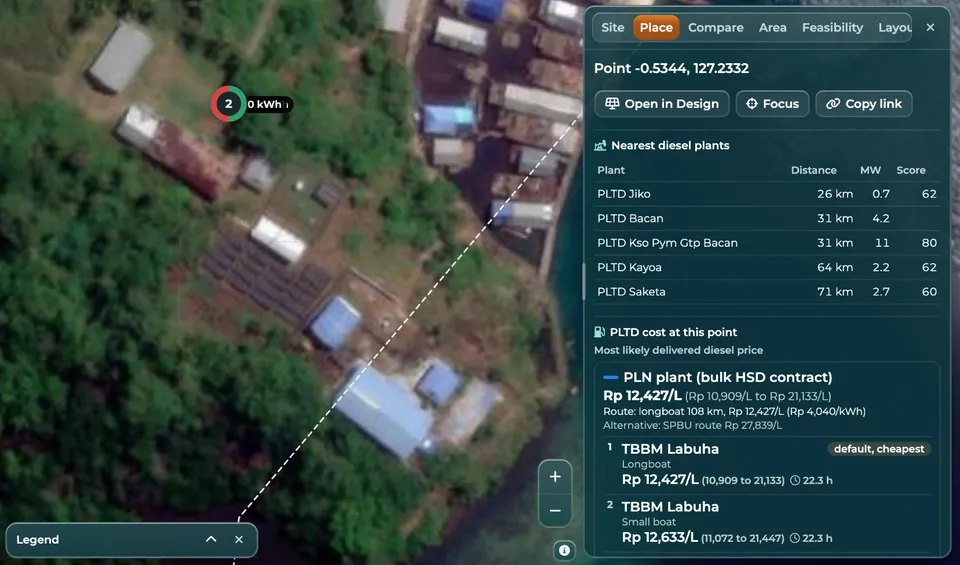
Task: Close the side panel with X
Action: click(x=930, y=28)
